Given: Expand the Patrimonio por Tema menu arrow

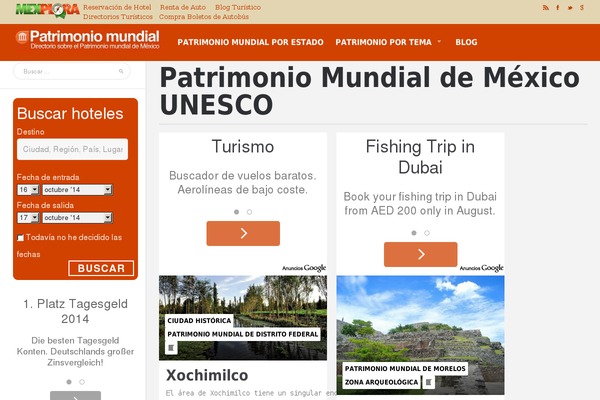Looking at the screenshot, I should [x=439, y=41].
